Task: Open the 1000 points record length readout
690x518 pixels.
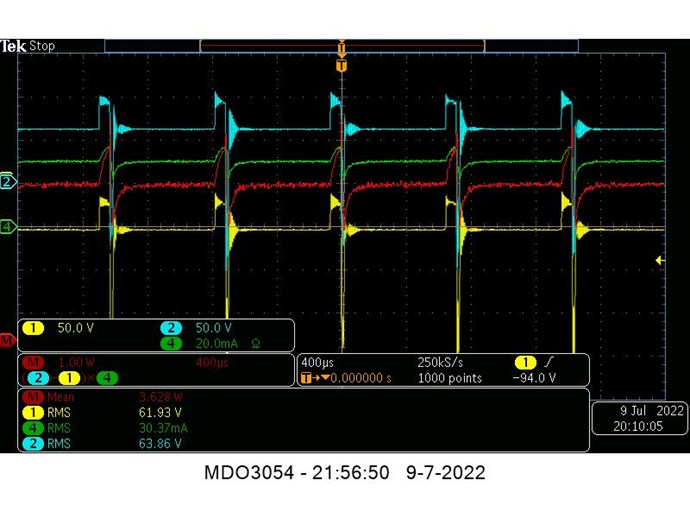Action: coord(449,378)
